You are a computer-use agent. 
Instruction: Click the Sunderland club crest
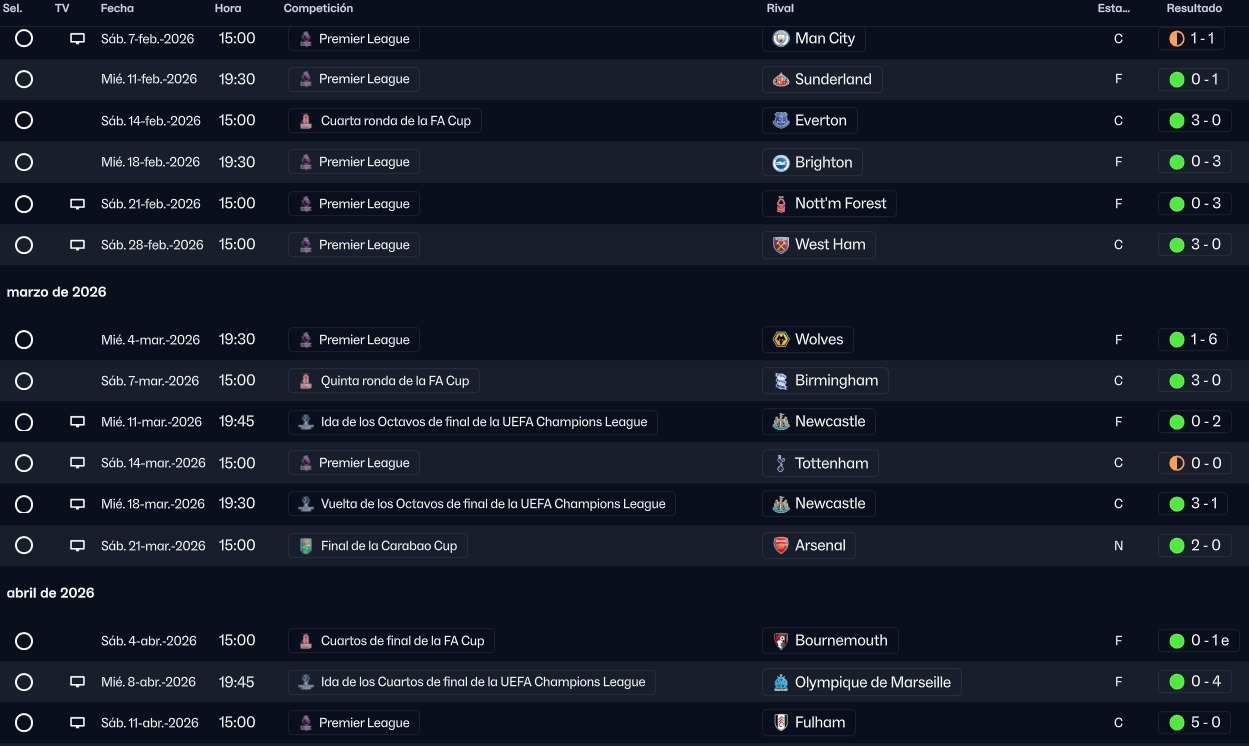(x=781, y=80)
